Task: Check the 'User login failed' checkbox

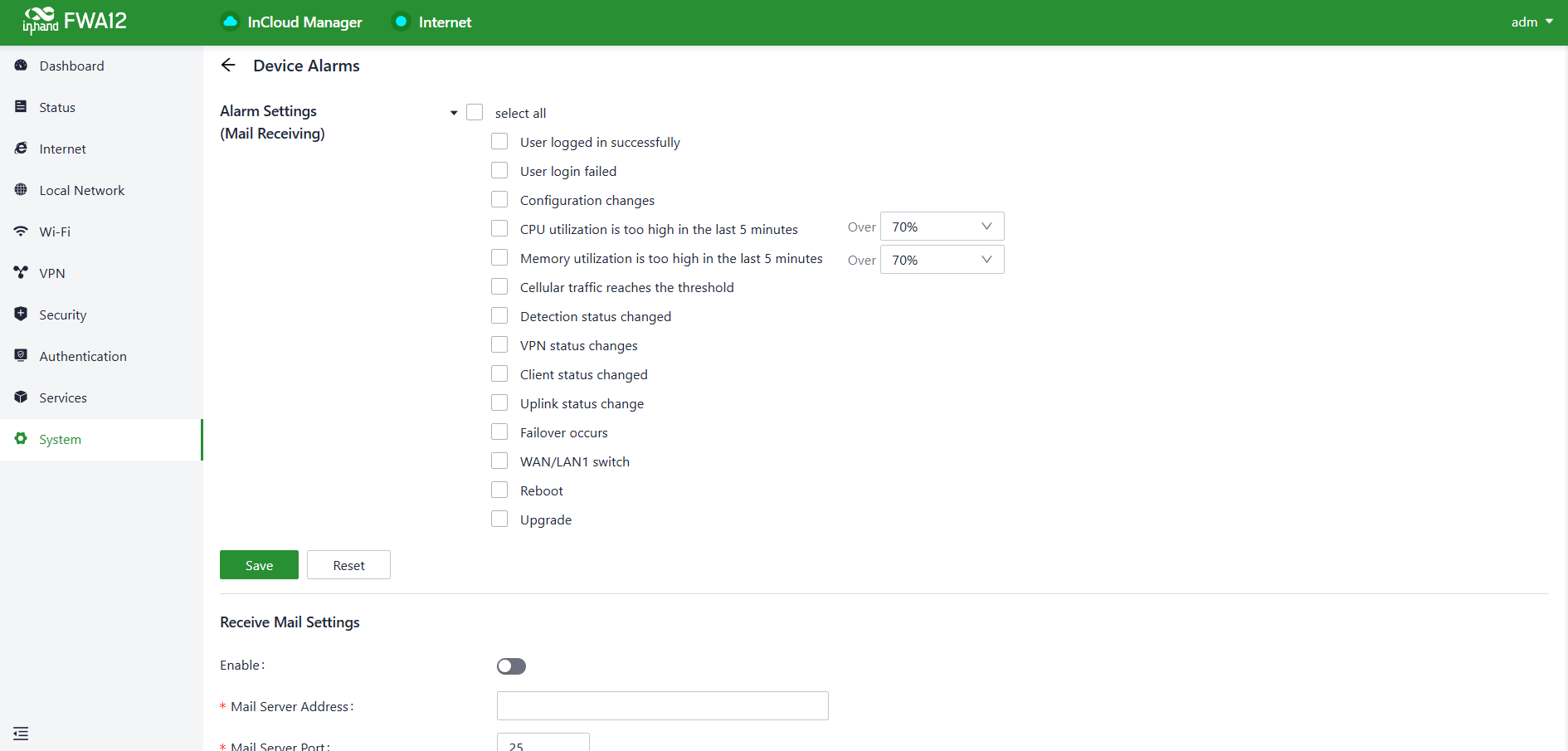Action: pyautogui.click(x=499, y=171)
